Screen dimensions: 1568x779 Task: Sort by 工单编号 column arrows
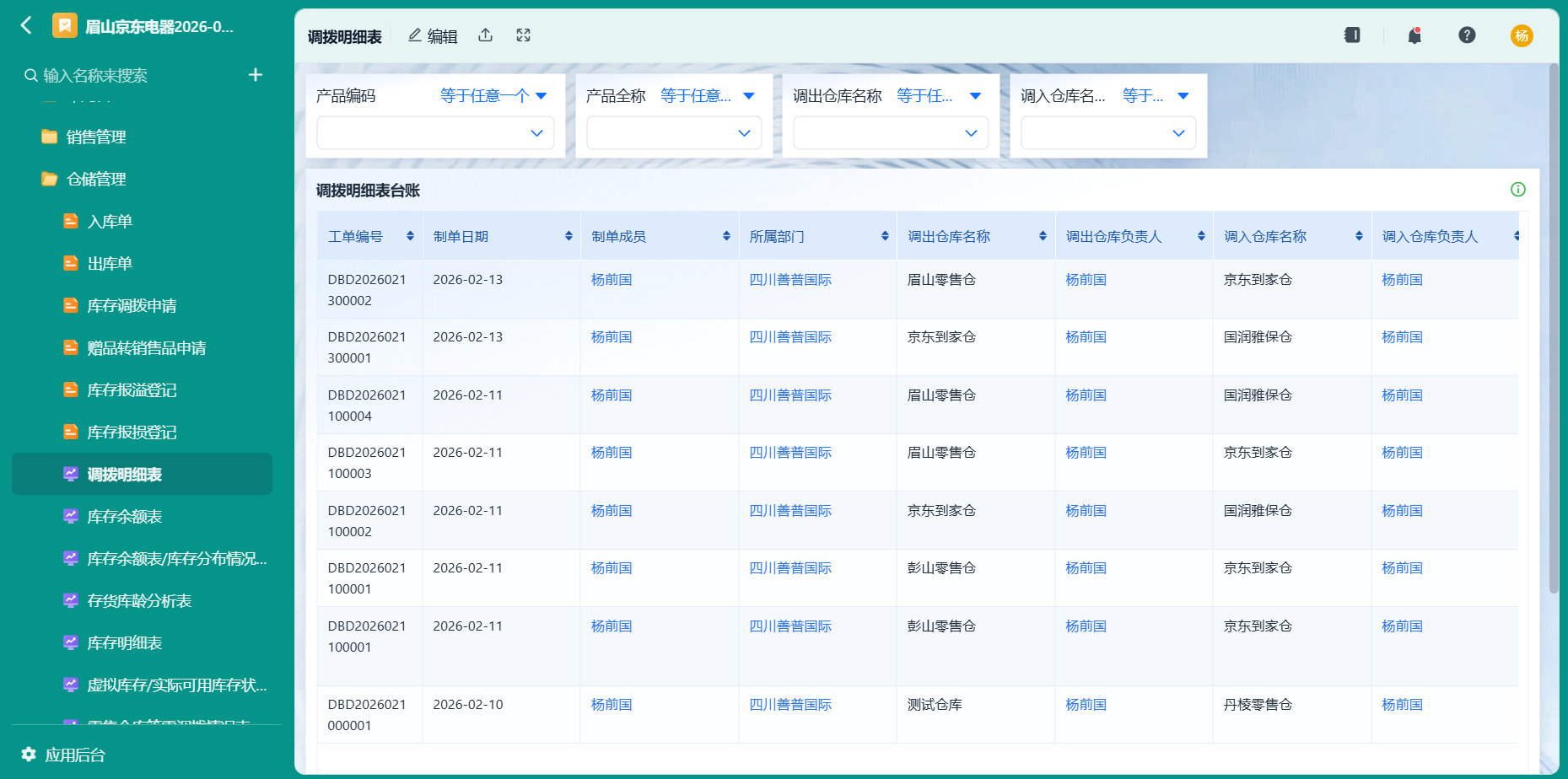(410, 236)
